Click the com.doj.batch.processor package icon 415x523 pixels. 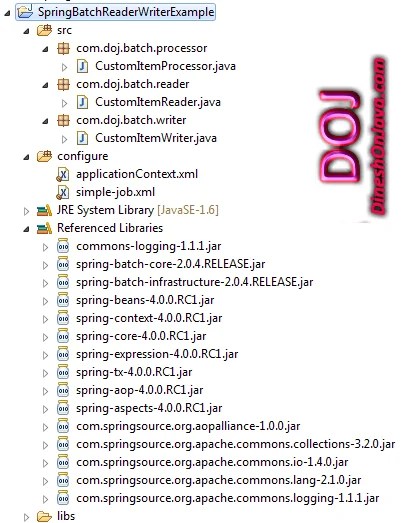click(63, 48)
